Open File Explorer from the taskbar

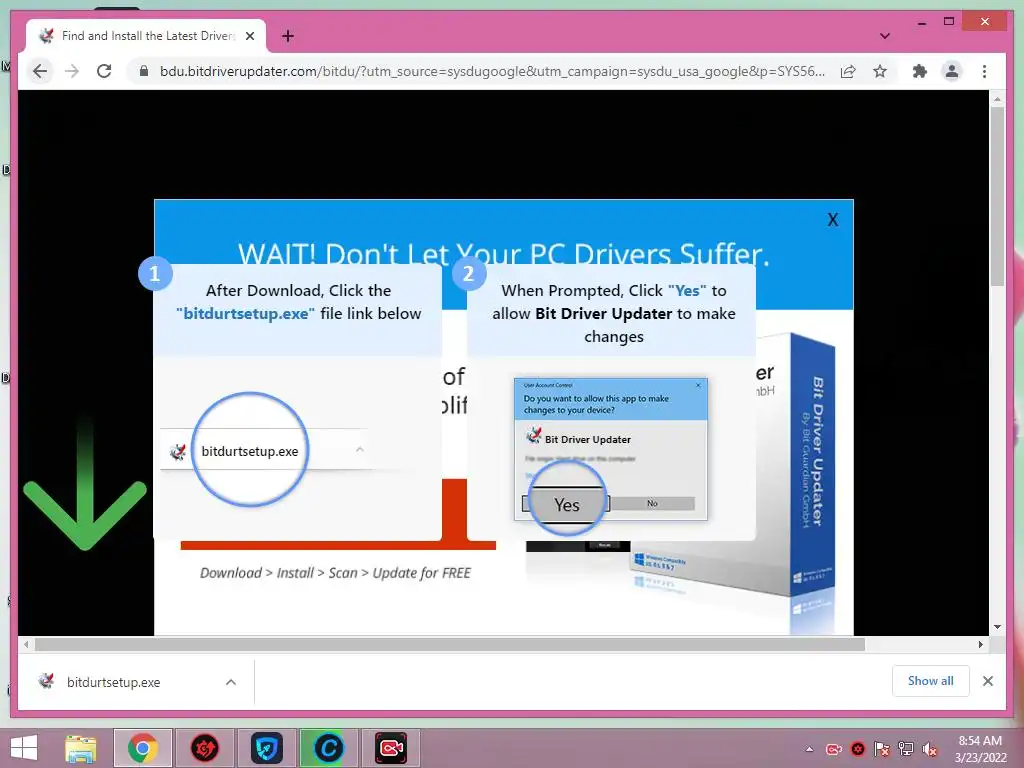[81, 748]
